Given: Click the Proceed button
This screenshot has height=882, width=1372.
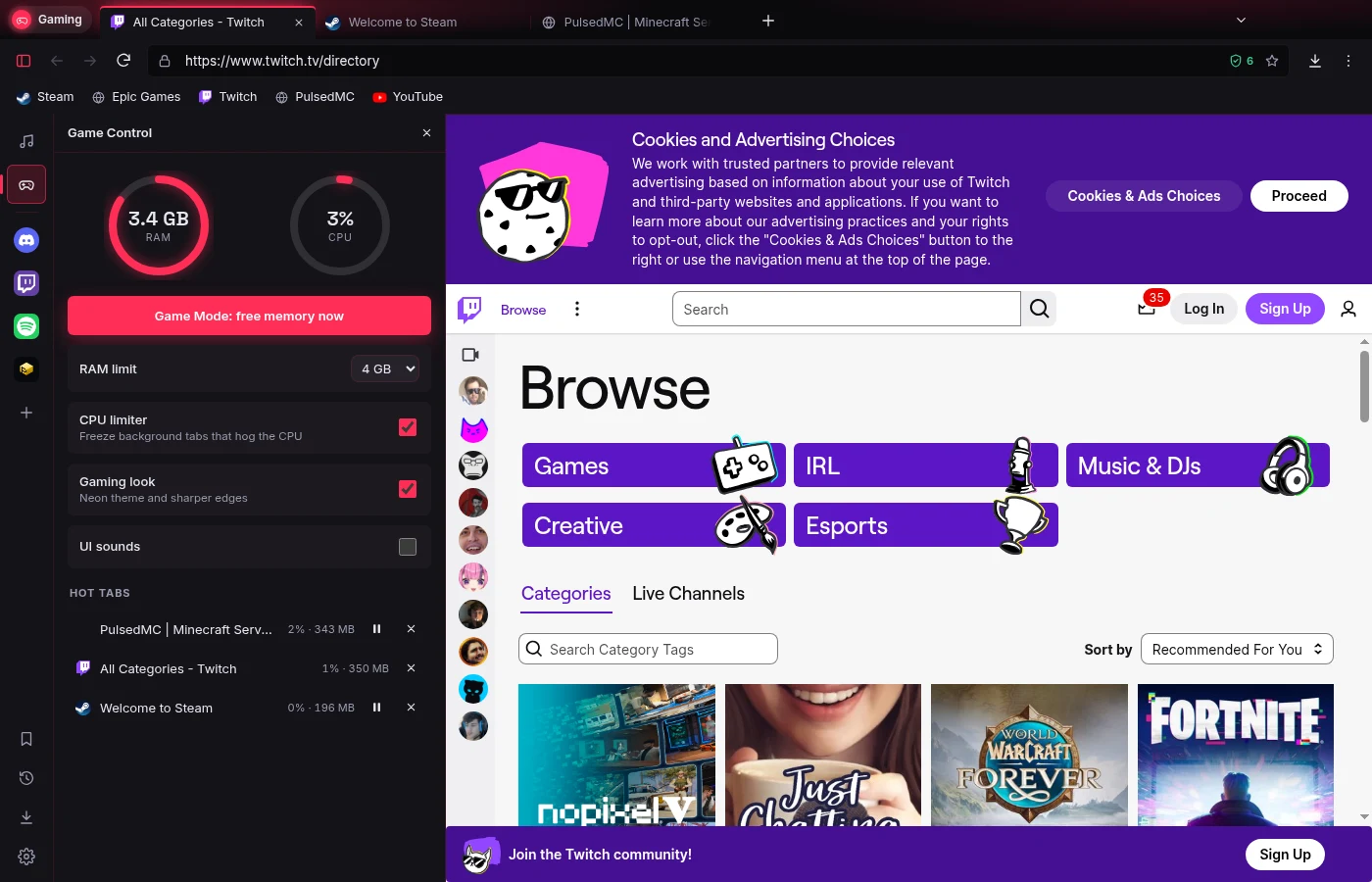Looking at the screenshot, I should pyautogui.click(x=1298, y=196).
